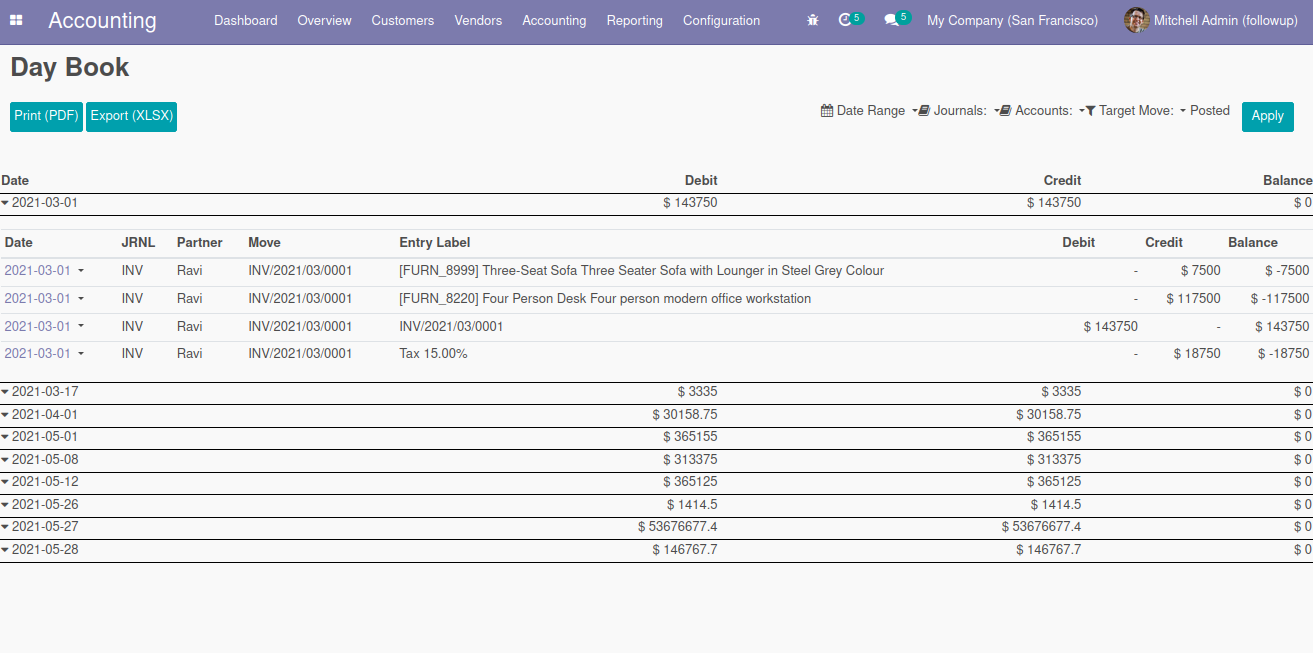
Task: Click the Export (XLSX) button
Action: [131, 116]
